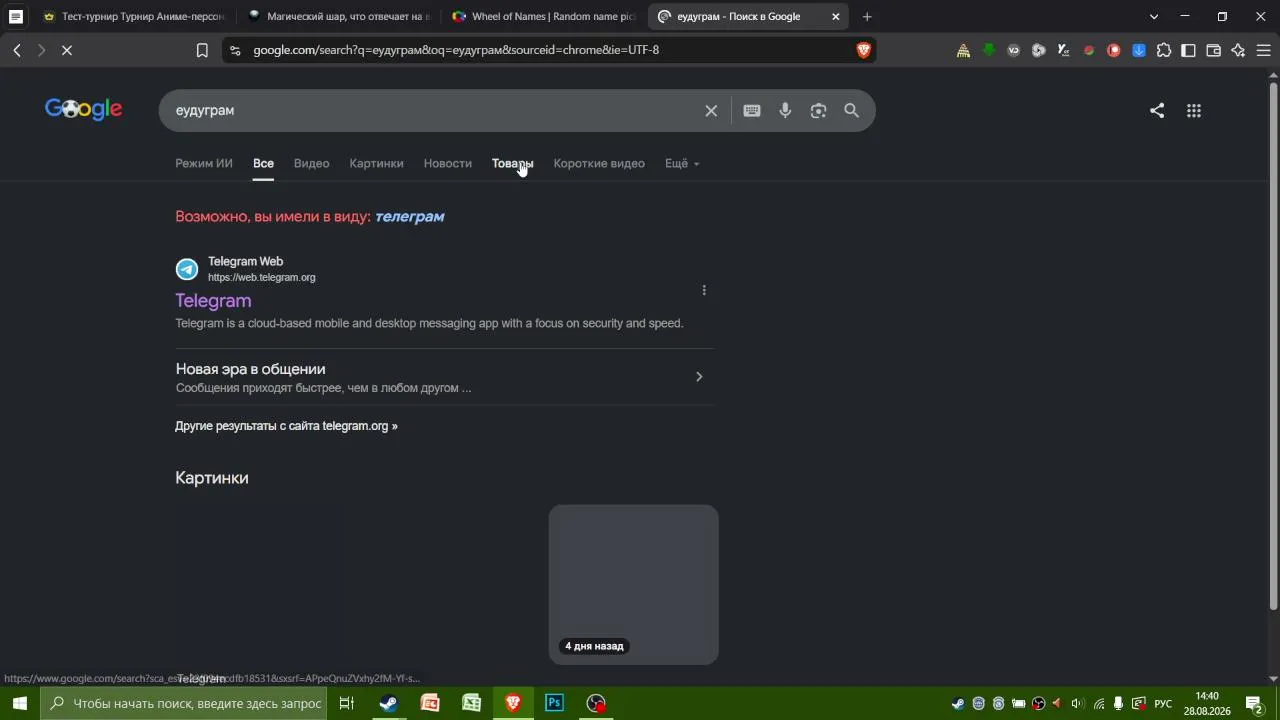The image size is (1280, 720).
Task: Switch the РУС input language indicator
Action: tap(1163, 703)
